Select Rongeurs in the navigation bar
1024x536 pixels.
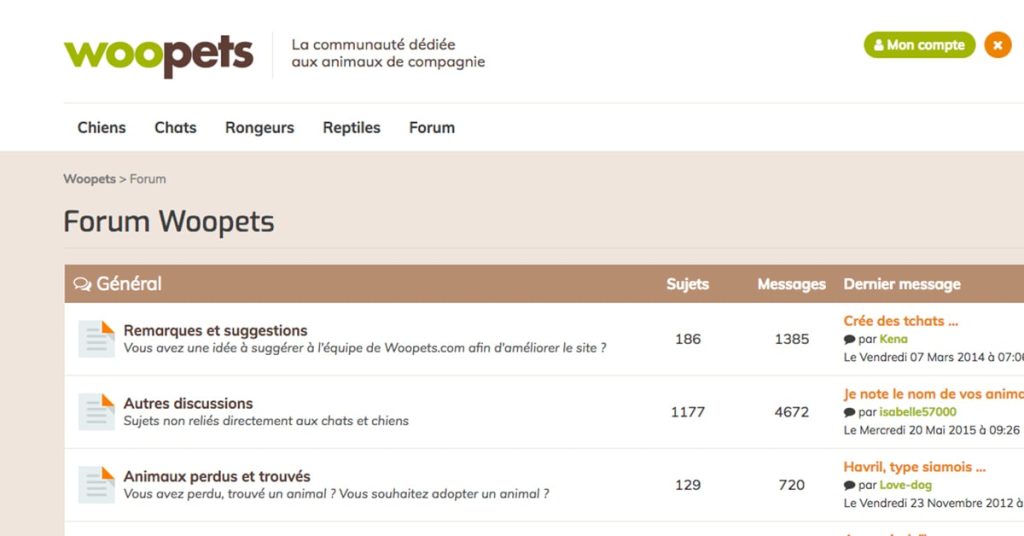(259, 128)
